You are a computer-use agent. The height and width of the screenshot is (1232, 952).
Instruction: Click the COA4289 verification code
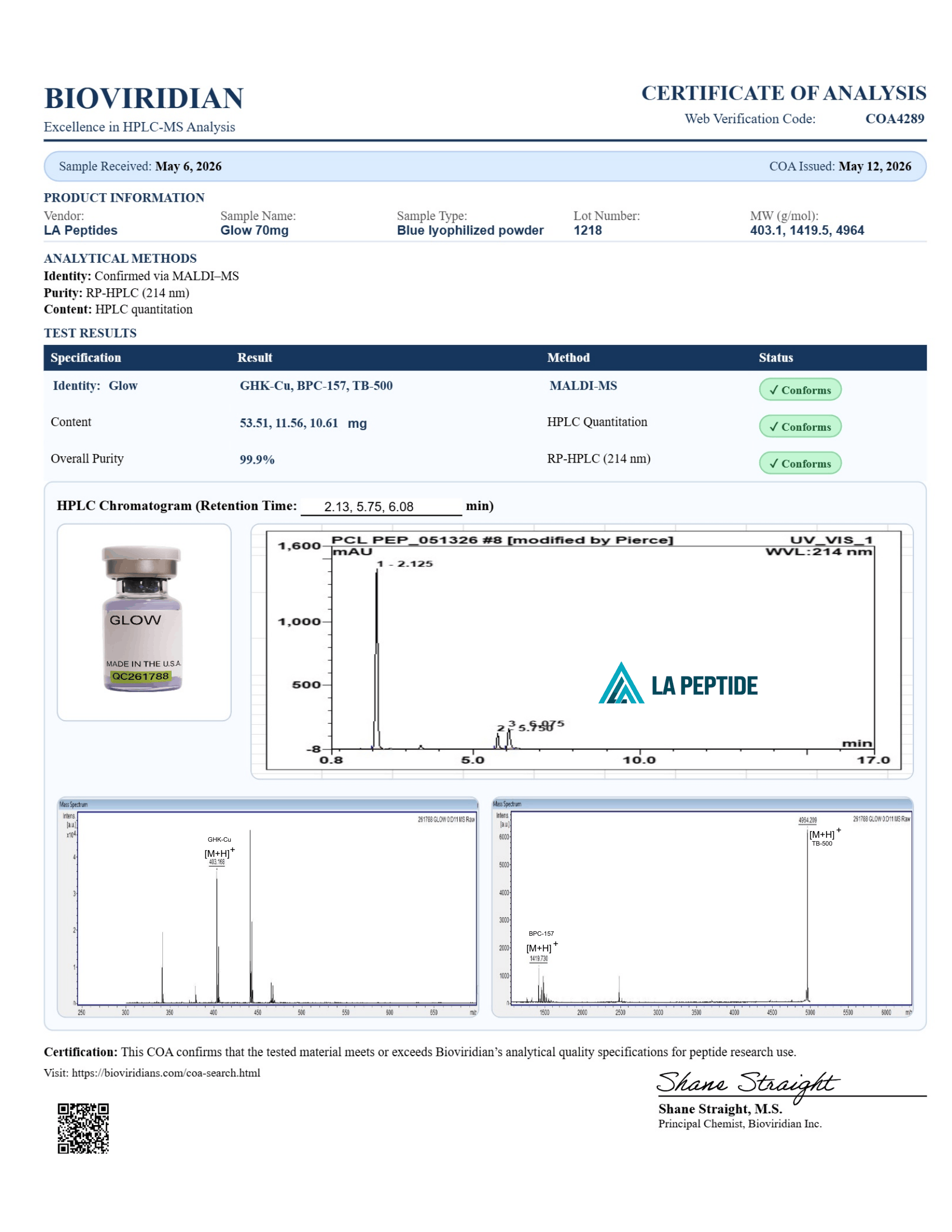pos(894,119)
